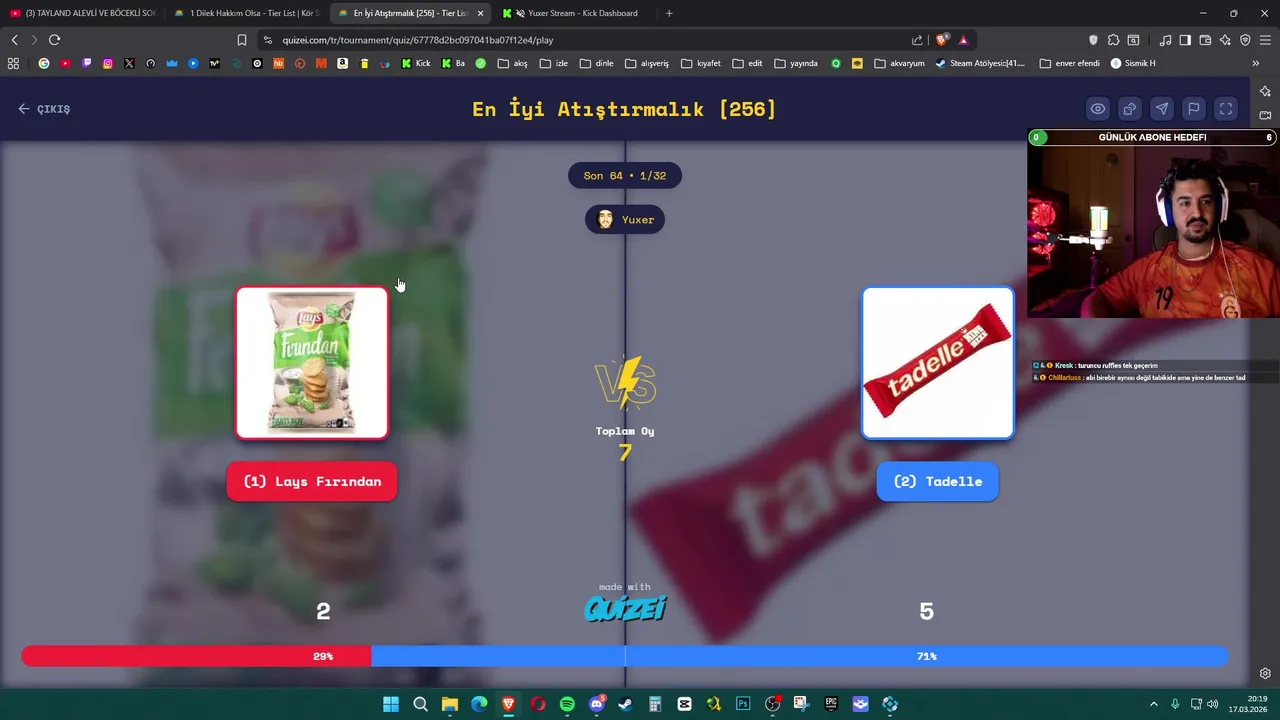This screenshot has width=1280, height=720.
Task: Click the paper plane share icon
Action: tap(1162, 109)
